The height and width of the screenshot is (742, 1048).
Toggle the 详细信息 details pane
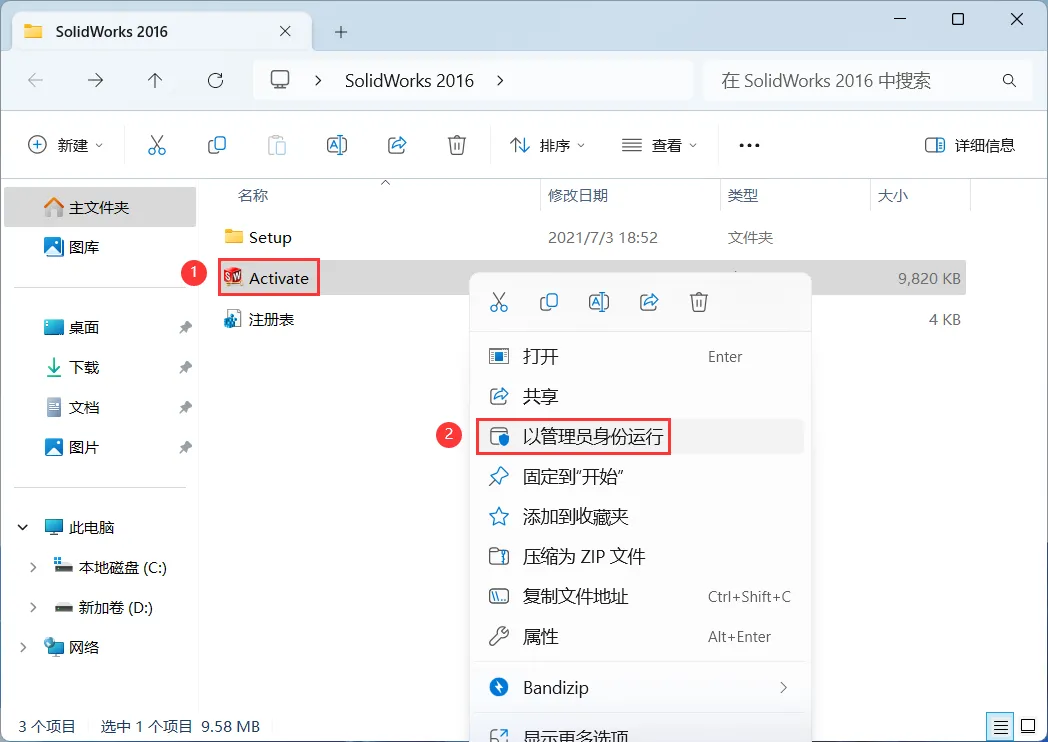[969, 145]
